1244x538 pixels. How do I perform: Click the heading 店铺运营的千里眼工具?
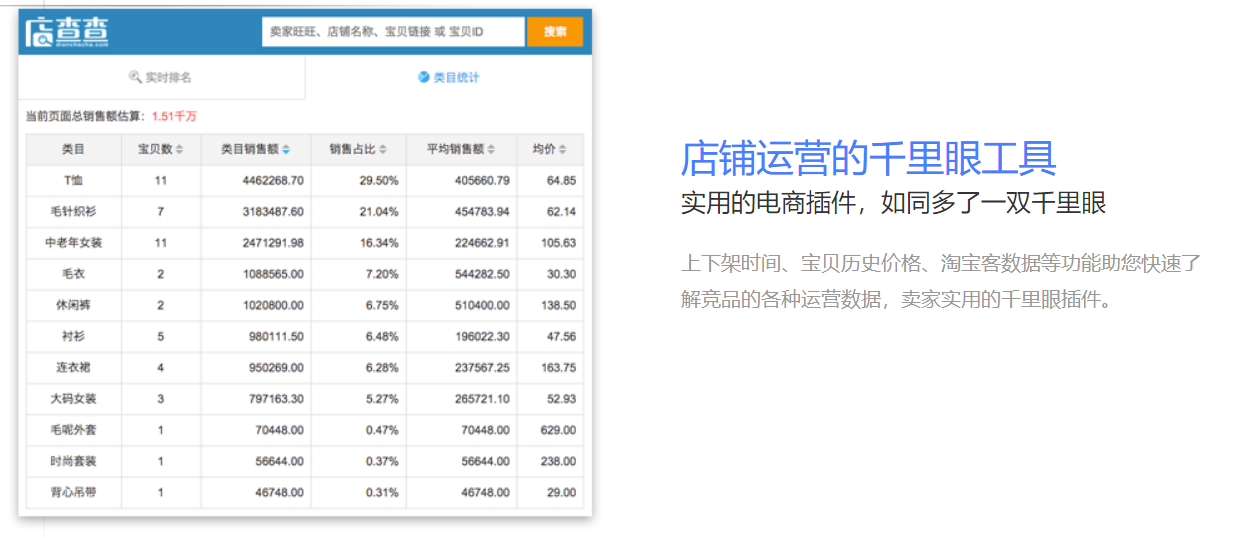click(x=868, y=158)
